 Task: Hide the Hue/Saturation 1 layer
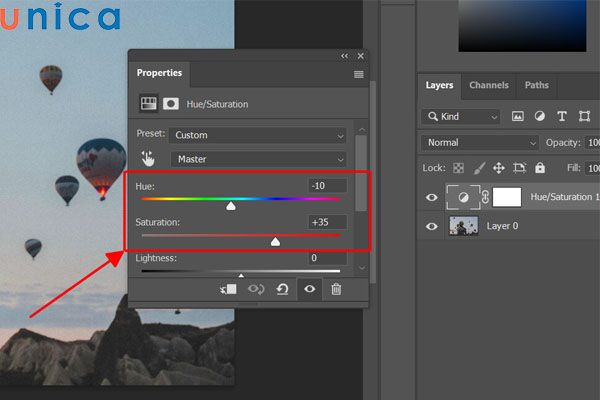[x=432, y=198]
